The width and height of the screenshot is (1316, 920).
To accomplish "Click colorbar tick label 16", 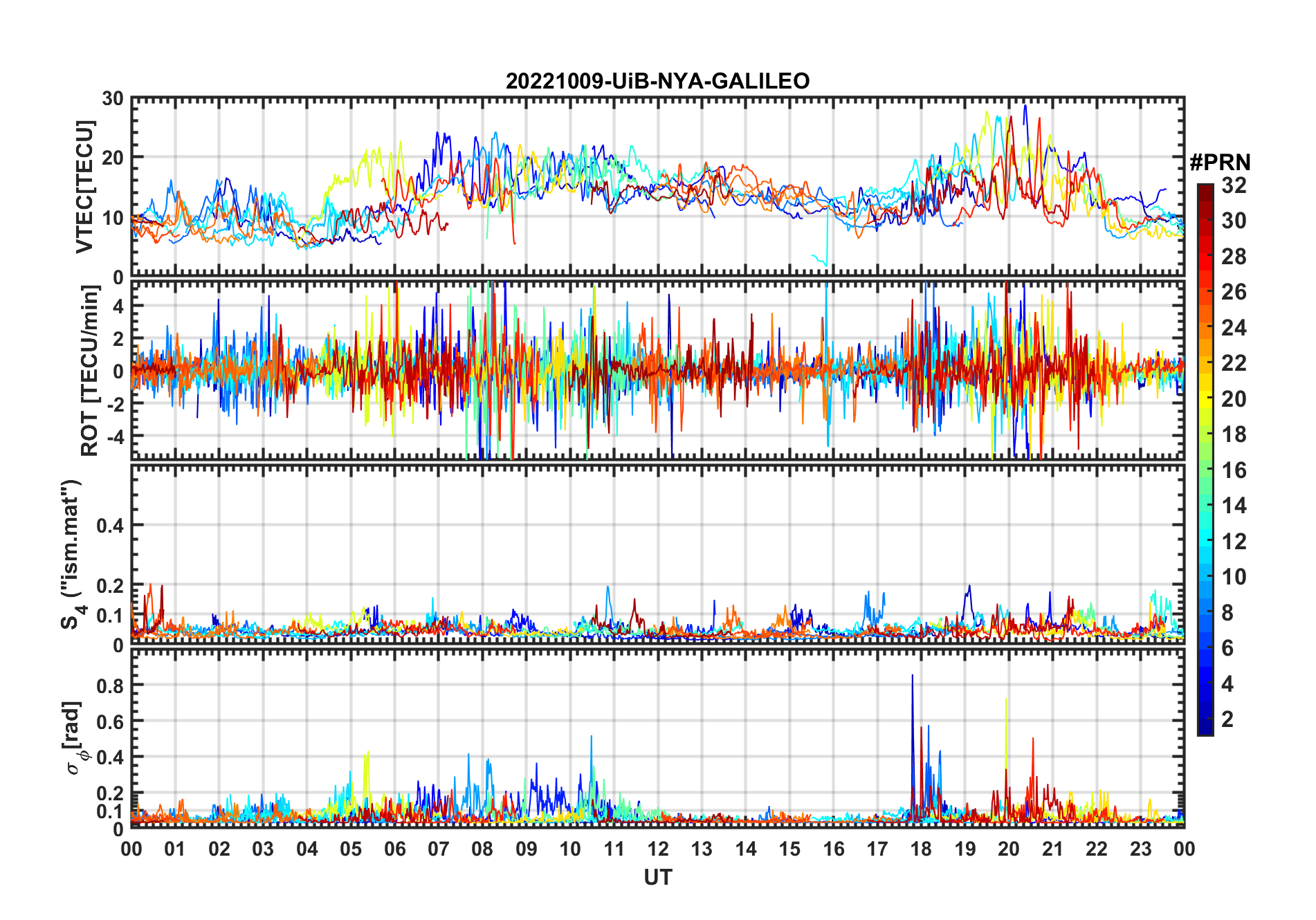I will point(1234,470).
